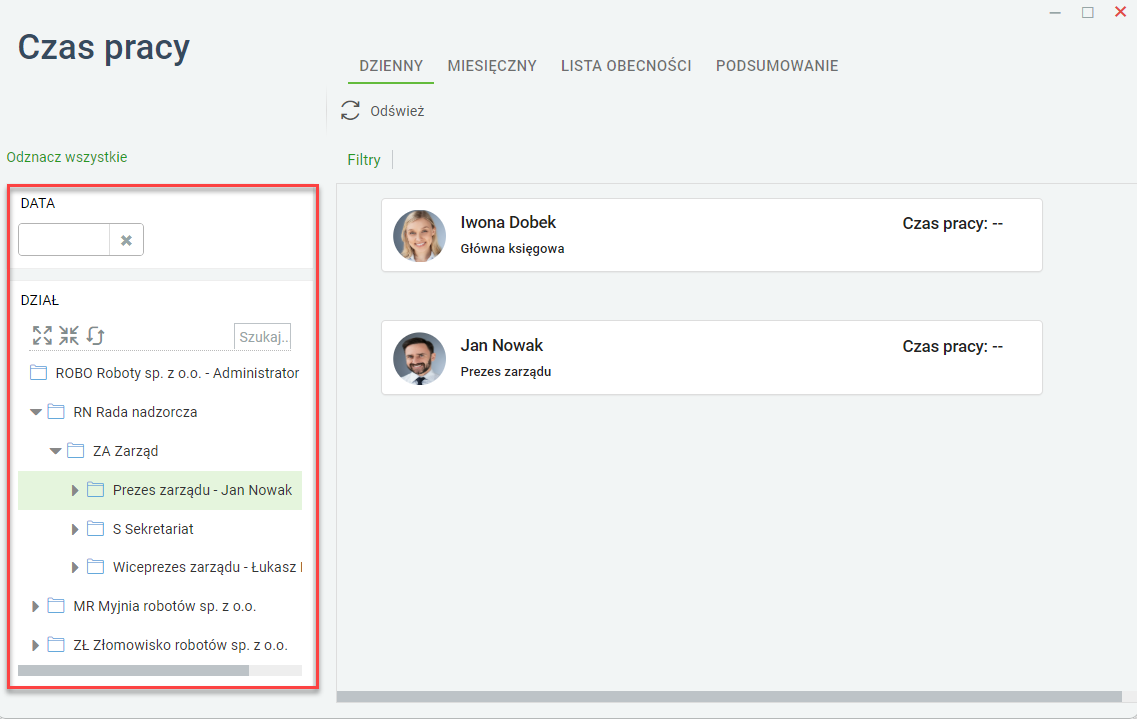
Task: Reload the department tree
Action: click(96, 336)
